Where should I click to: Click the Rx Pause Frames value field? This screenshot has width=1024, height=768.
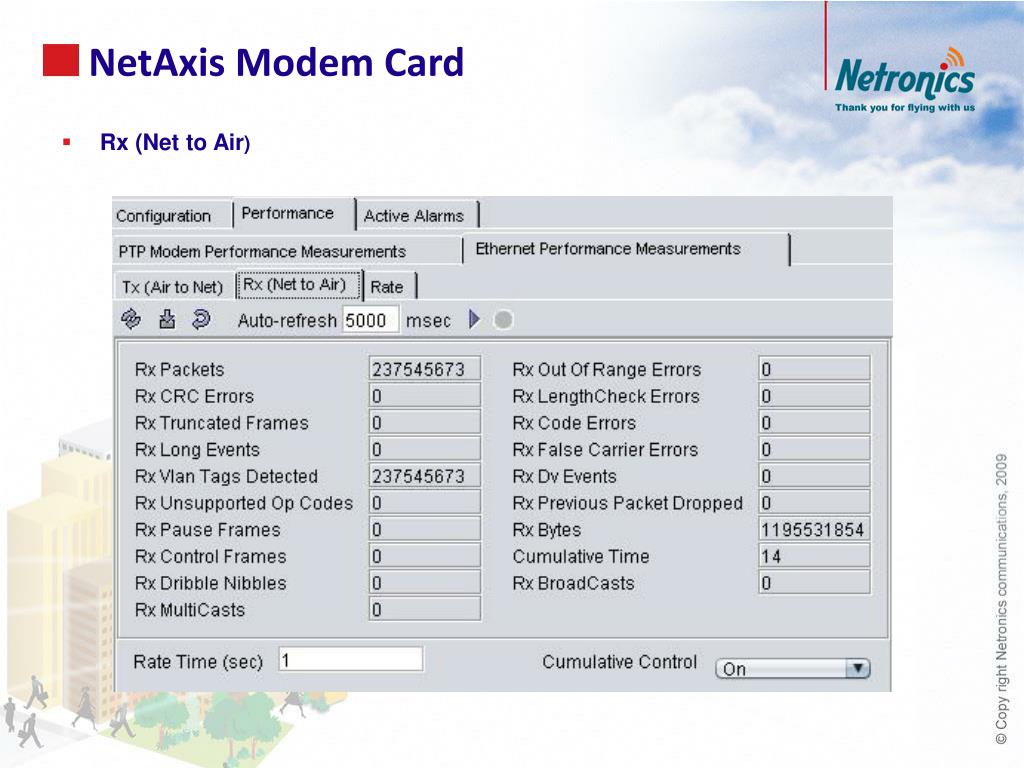[x=424, y=530]
